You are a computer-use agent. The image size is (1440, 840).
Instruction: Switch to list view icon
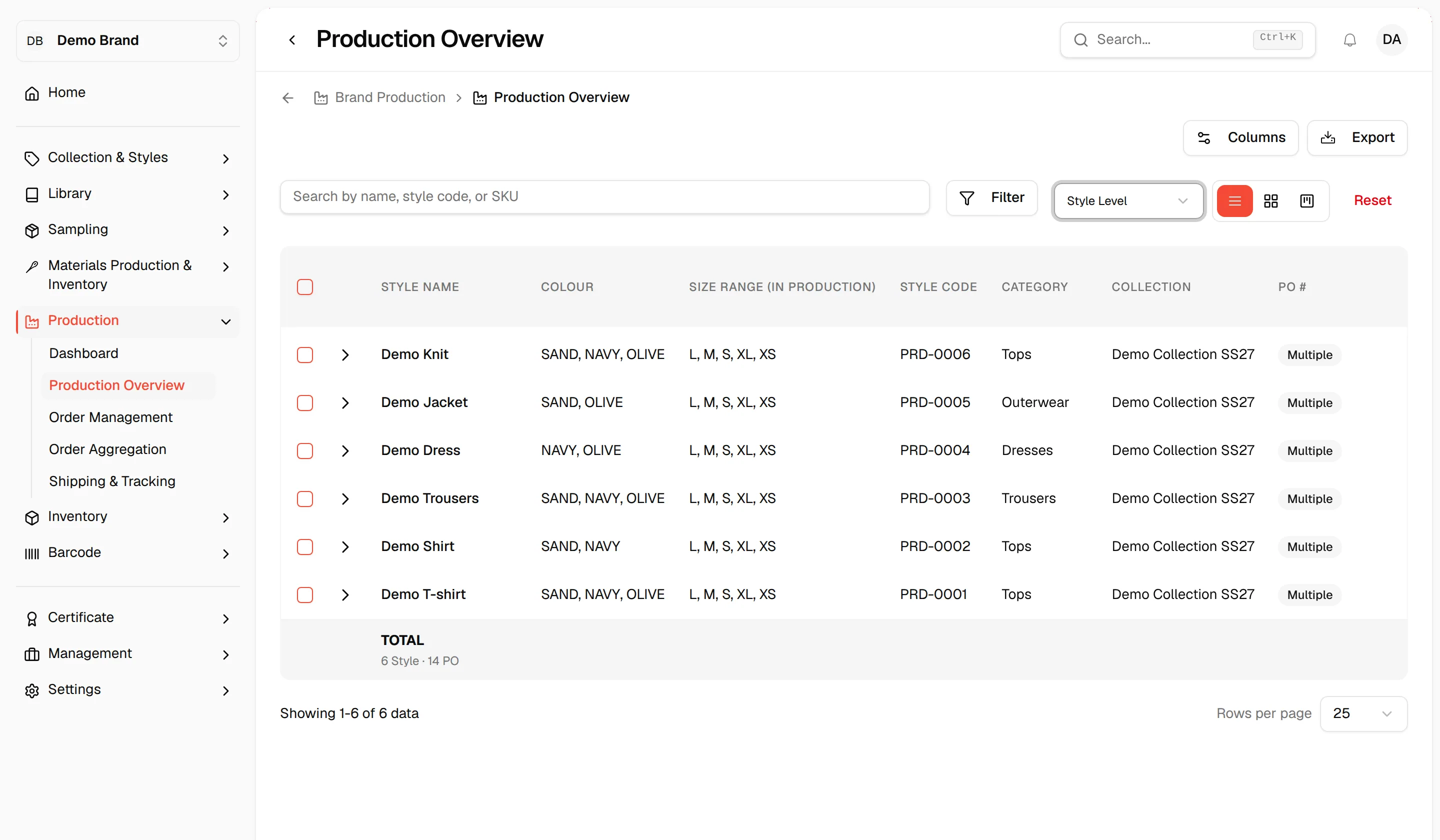(x=1234, y=201)
